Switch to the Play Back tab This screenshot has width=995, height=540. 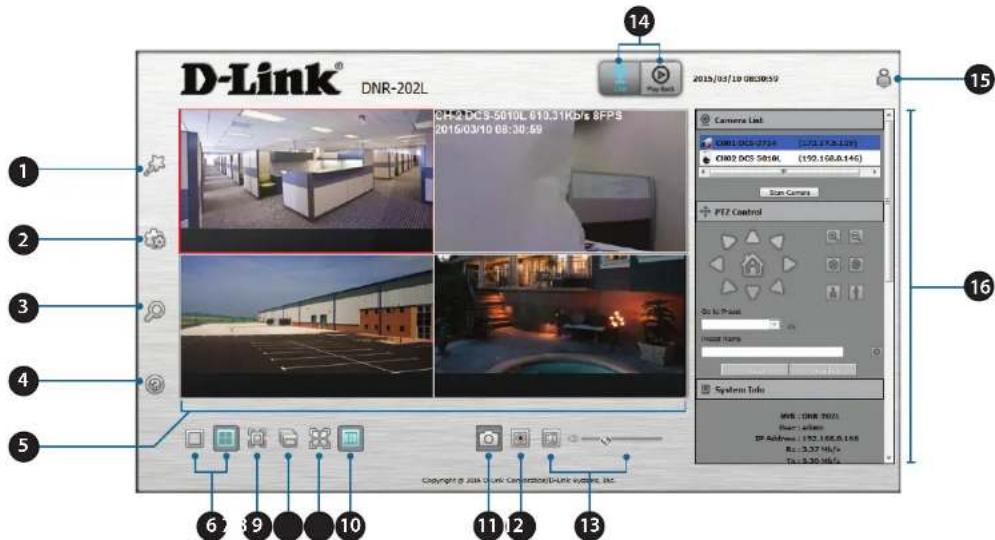tap(661, 78)
